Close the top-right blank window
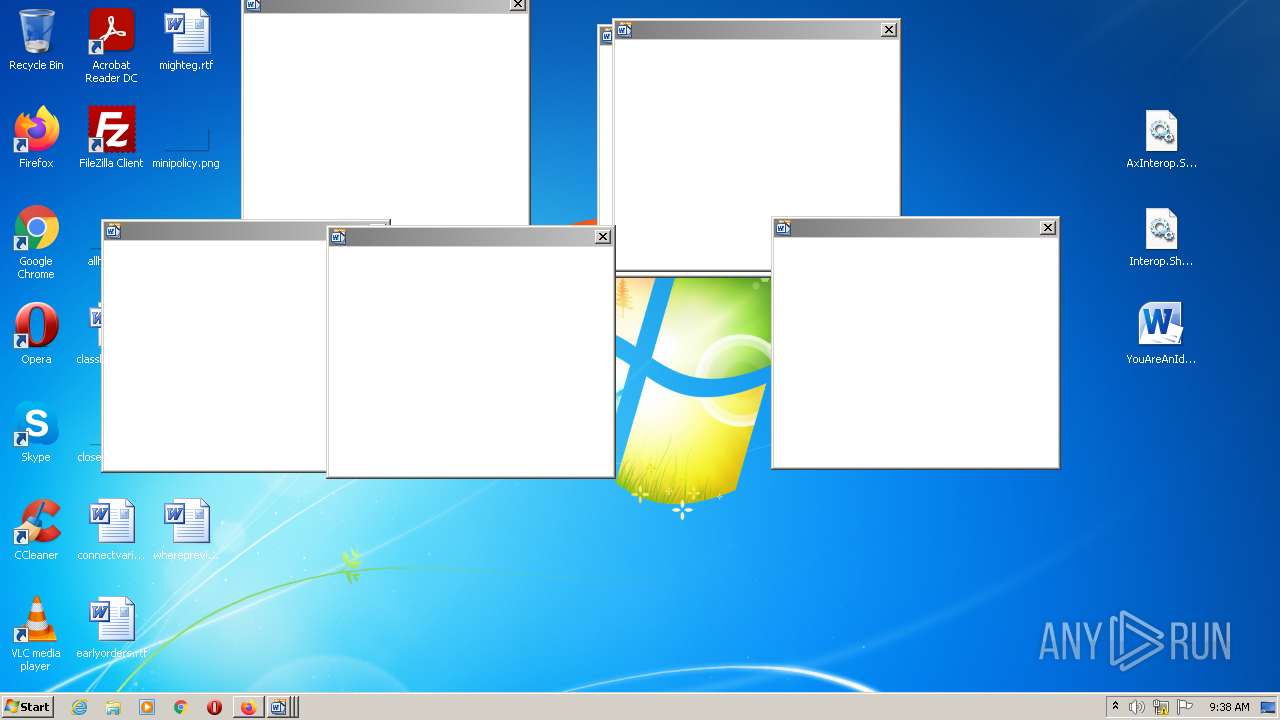The width and height of the screenshot is (1280, 720). click(889, 30)
